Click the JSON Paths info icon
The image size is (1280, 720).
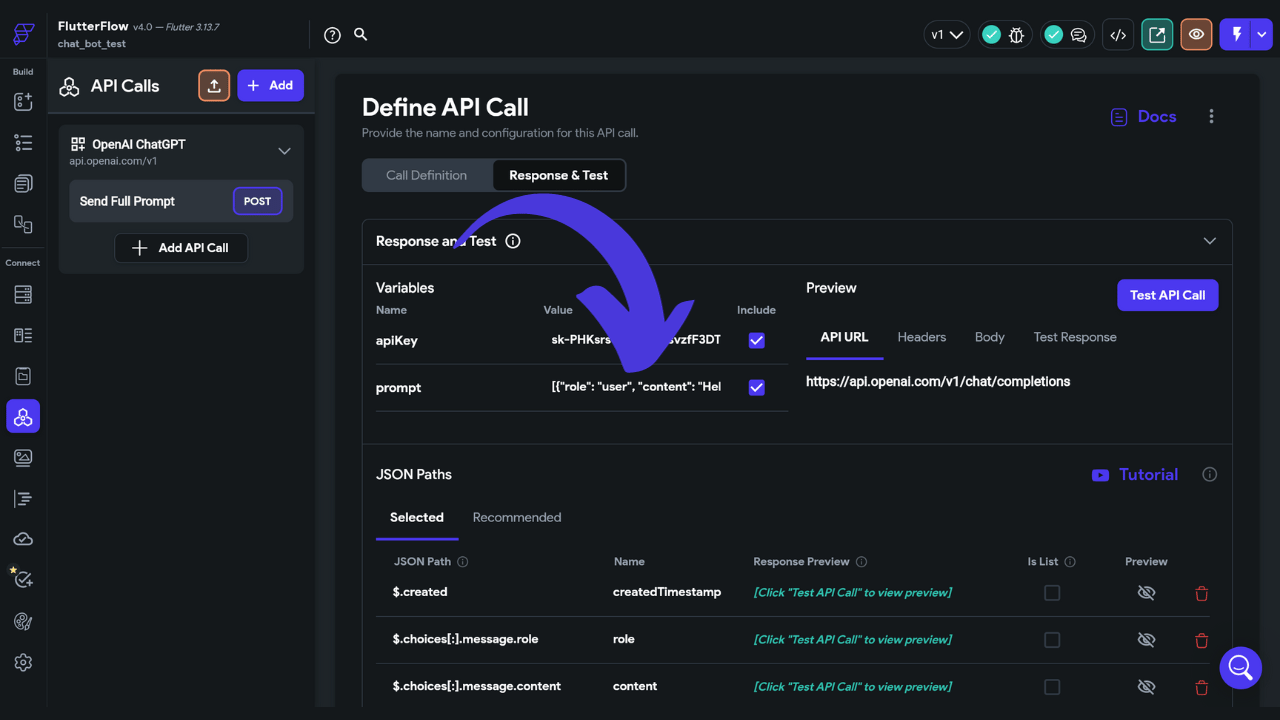coord(1210,475)
